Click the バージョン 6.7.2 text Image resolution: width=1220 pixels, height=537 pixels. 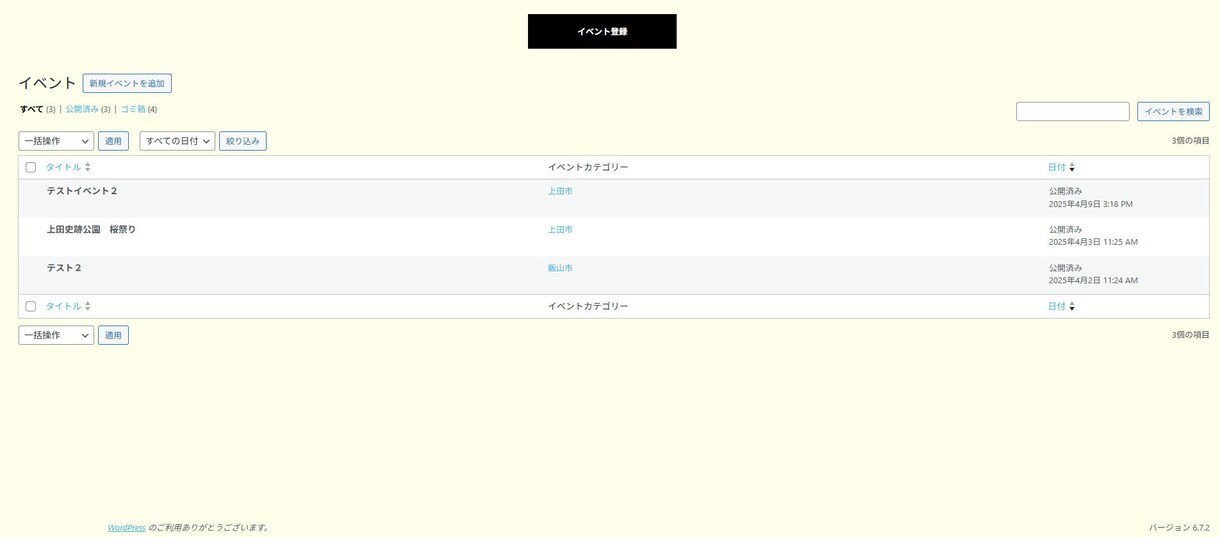click(x=1179, y=527)
